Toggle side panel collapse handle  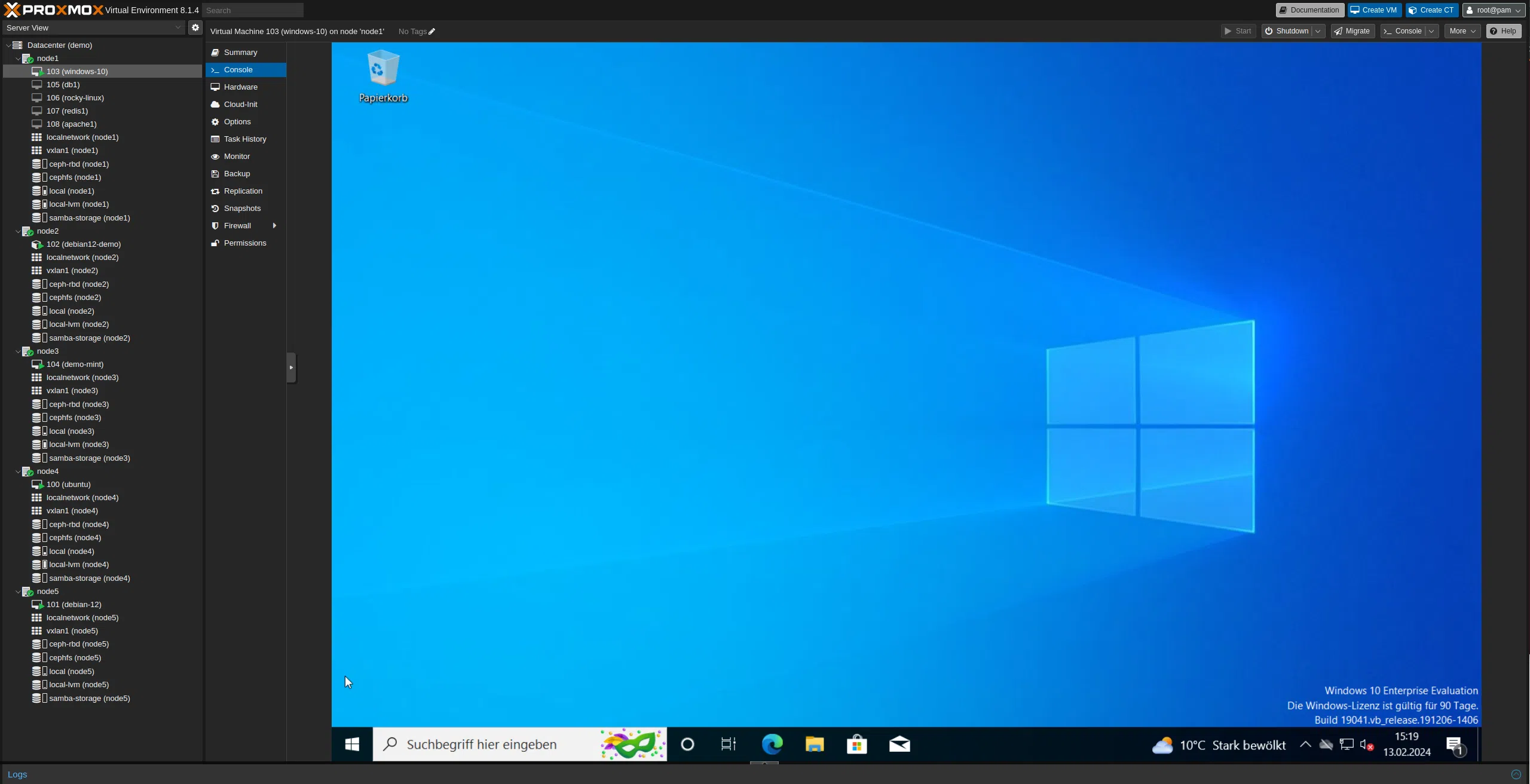(x=291, y=367)
